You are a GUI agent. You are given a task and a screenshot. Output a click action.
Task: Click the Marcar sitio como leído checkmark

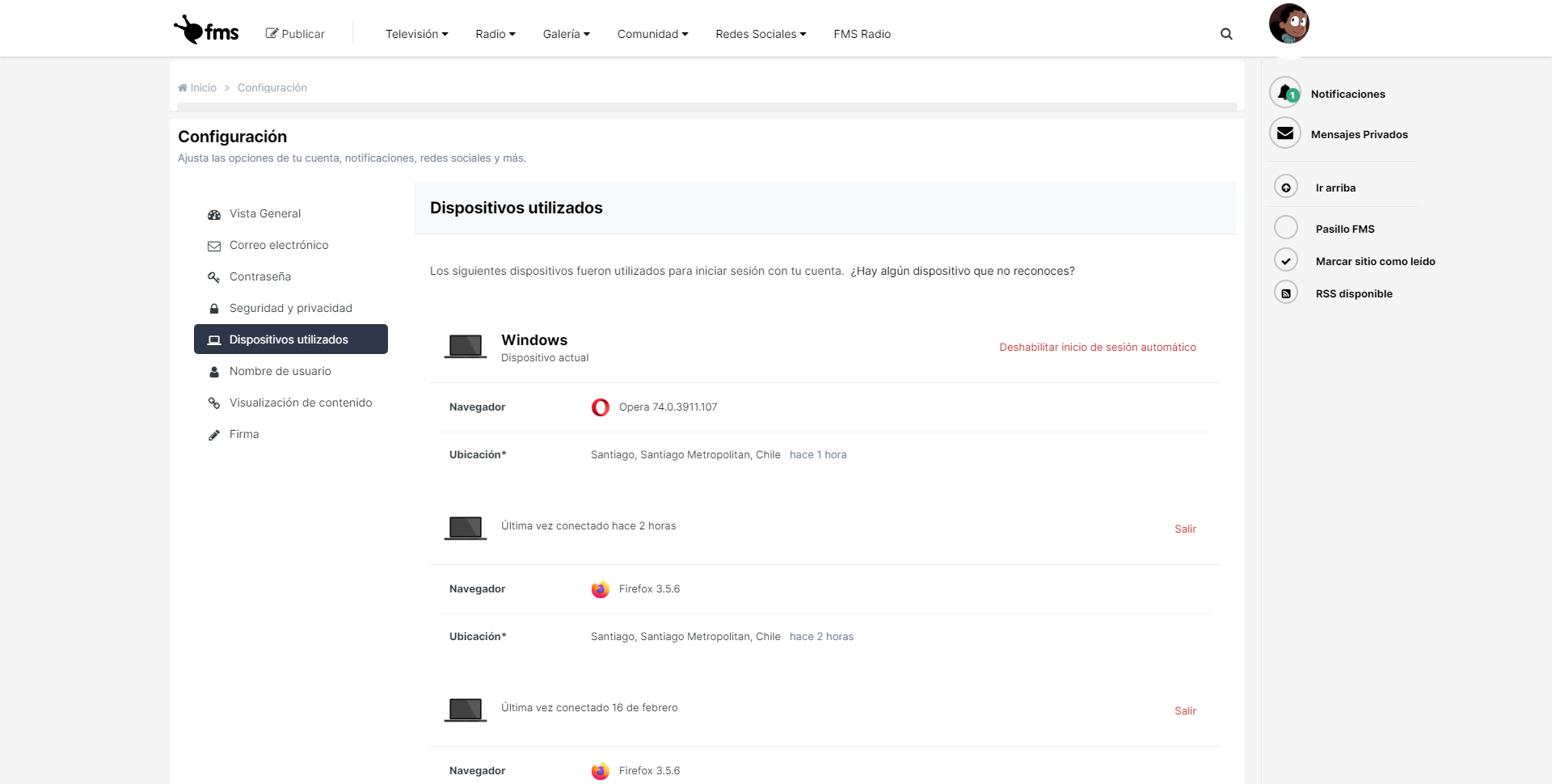point(1286,261)
